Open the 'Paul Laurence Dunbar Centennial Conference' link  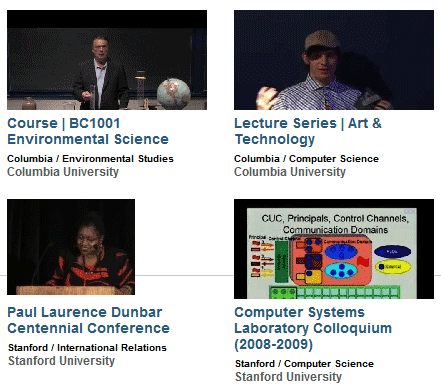point(88,320)
